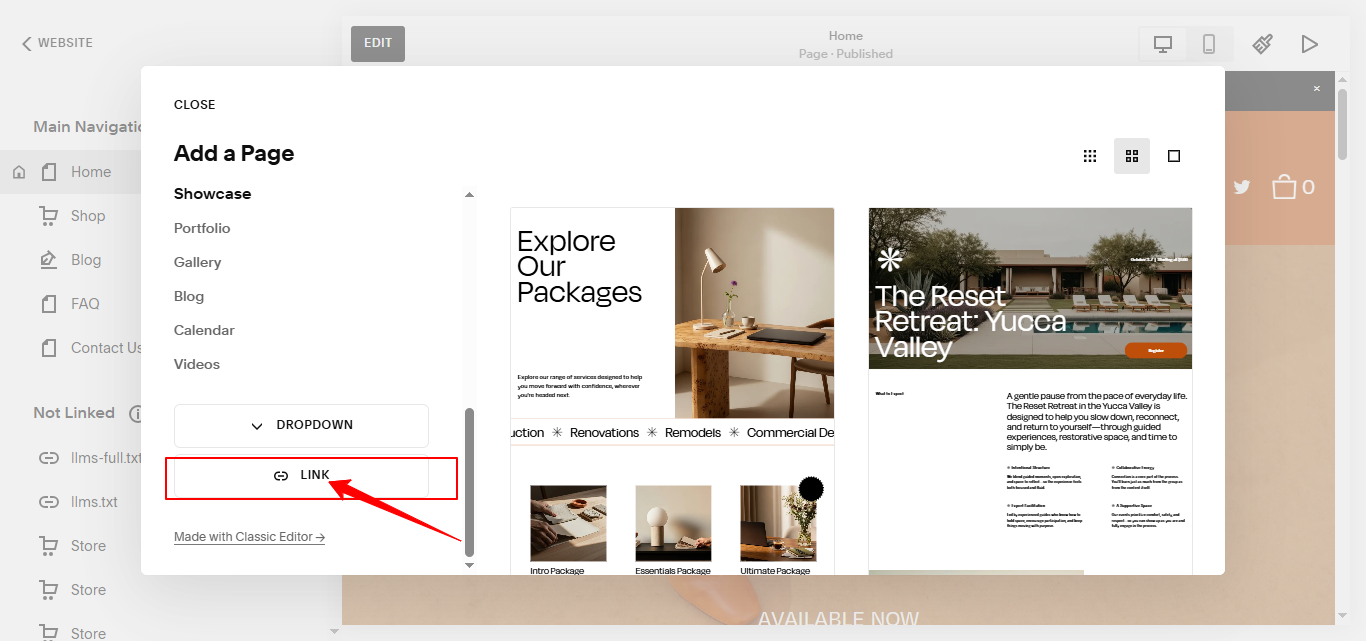
Task: Click the link icon beside llms-full.txt
Action: coord(48,458)
